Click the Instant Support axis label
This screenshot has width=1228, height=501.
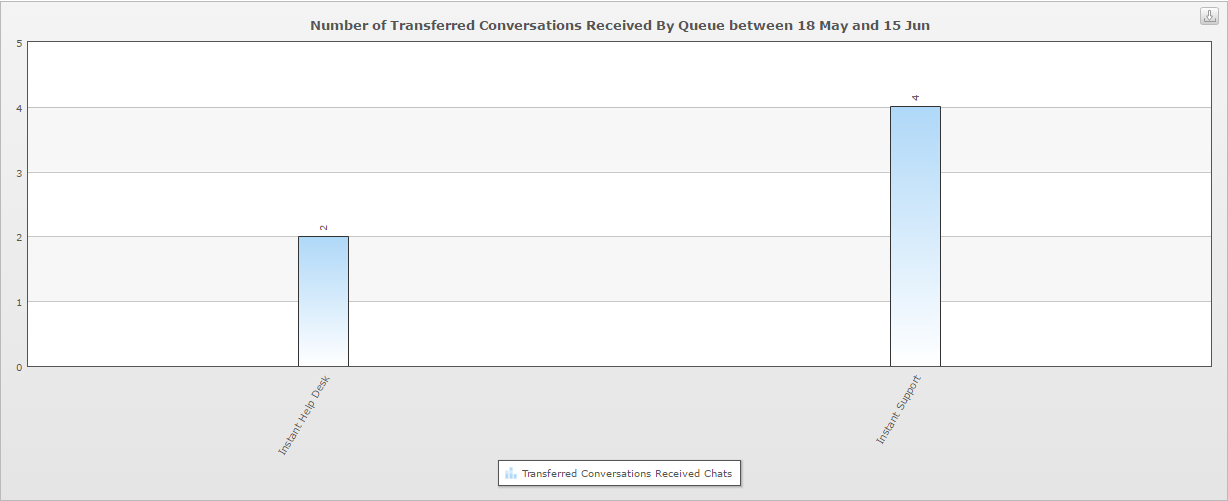pyautogui.click(x=898, y=410)
